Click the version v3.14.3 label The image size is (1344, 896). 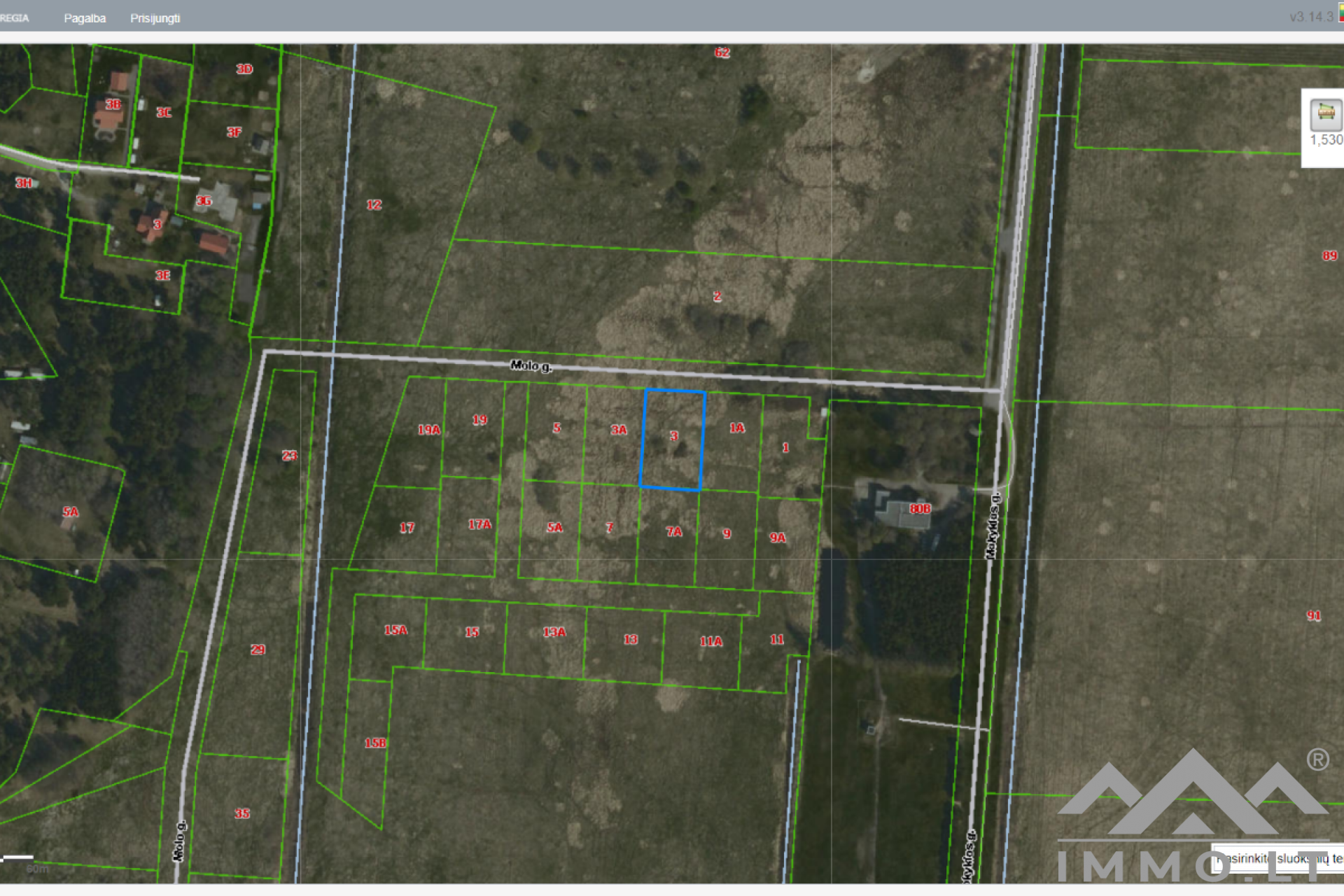point(1311,17)
